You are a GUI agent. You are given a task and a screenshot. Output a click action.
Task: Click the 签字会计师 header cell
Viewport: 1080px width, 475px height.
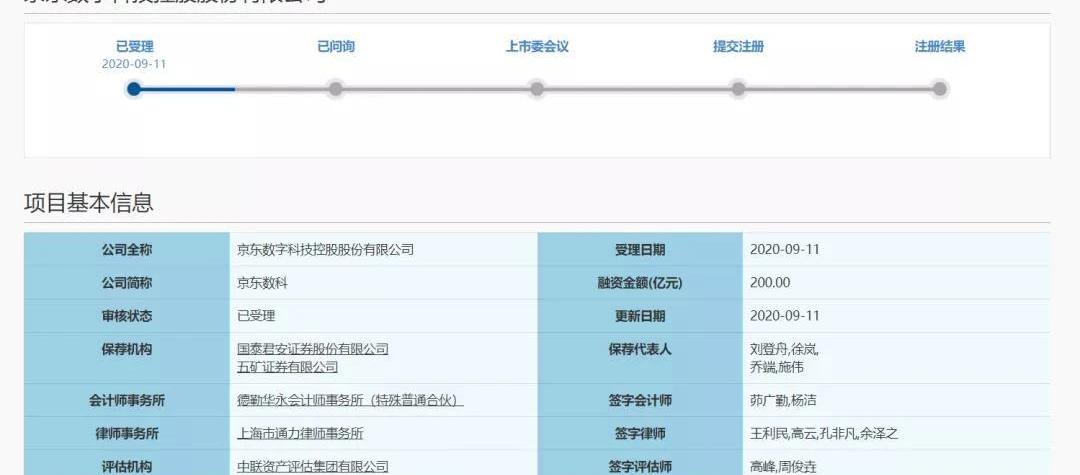click(x=640, y=400)
